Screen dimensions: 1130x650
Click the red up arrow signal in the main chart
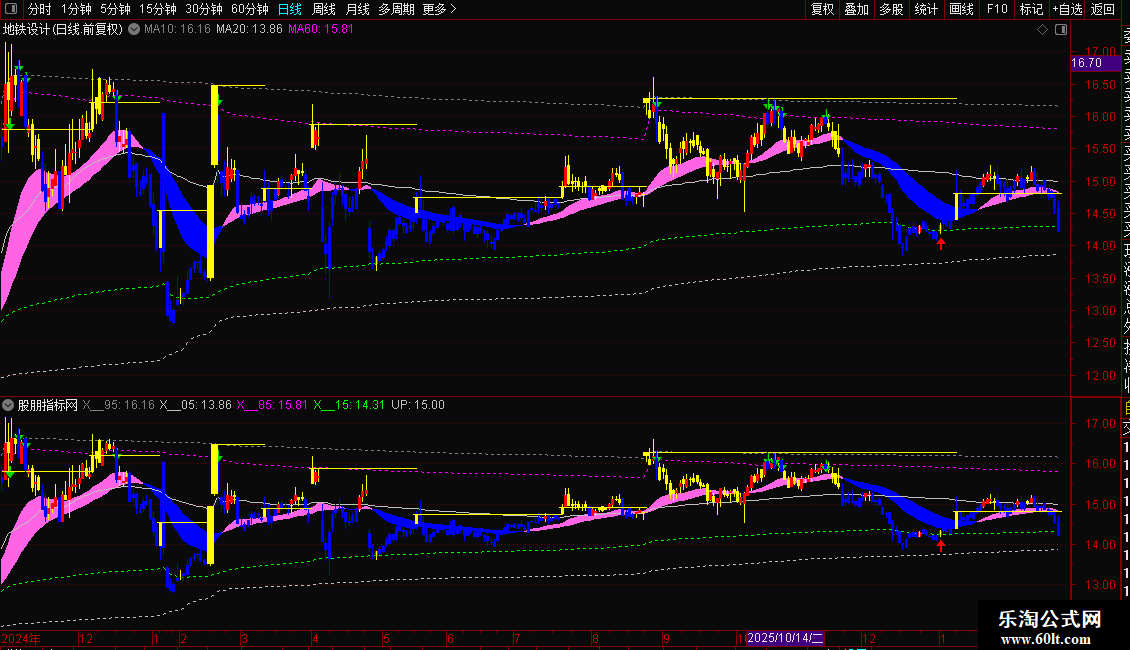(x=940, y=244)
